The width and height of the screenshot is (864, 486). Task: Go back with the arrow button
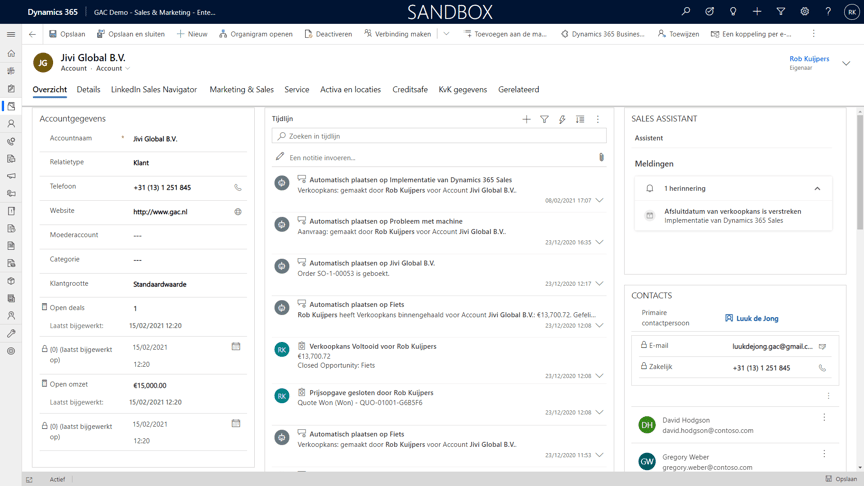[x=32, y=34]
